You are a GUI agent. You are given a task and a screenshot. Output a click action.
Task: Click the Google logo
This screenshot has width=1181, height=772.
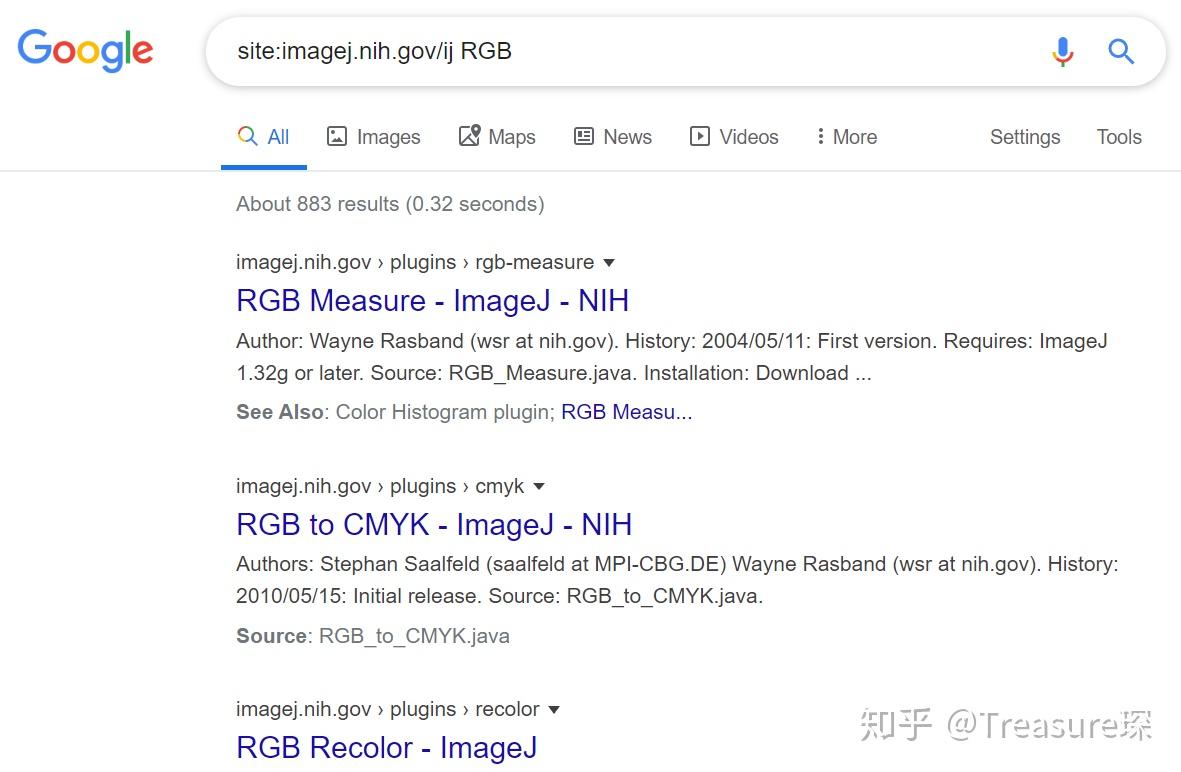[x=85, y=50]
